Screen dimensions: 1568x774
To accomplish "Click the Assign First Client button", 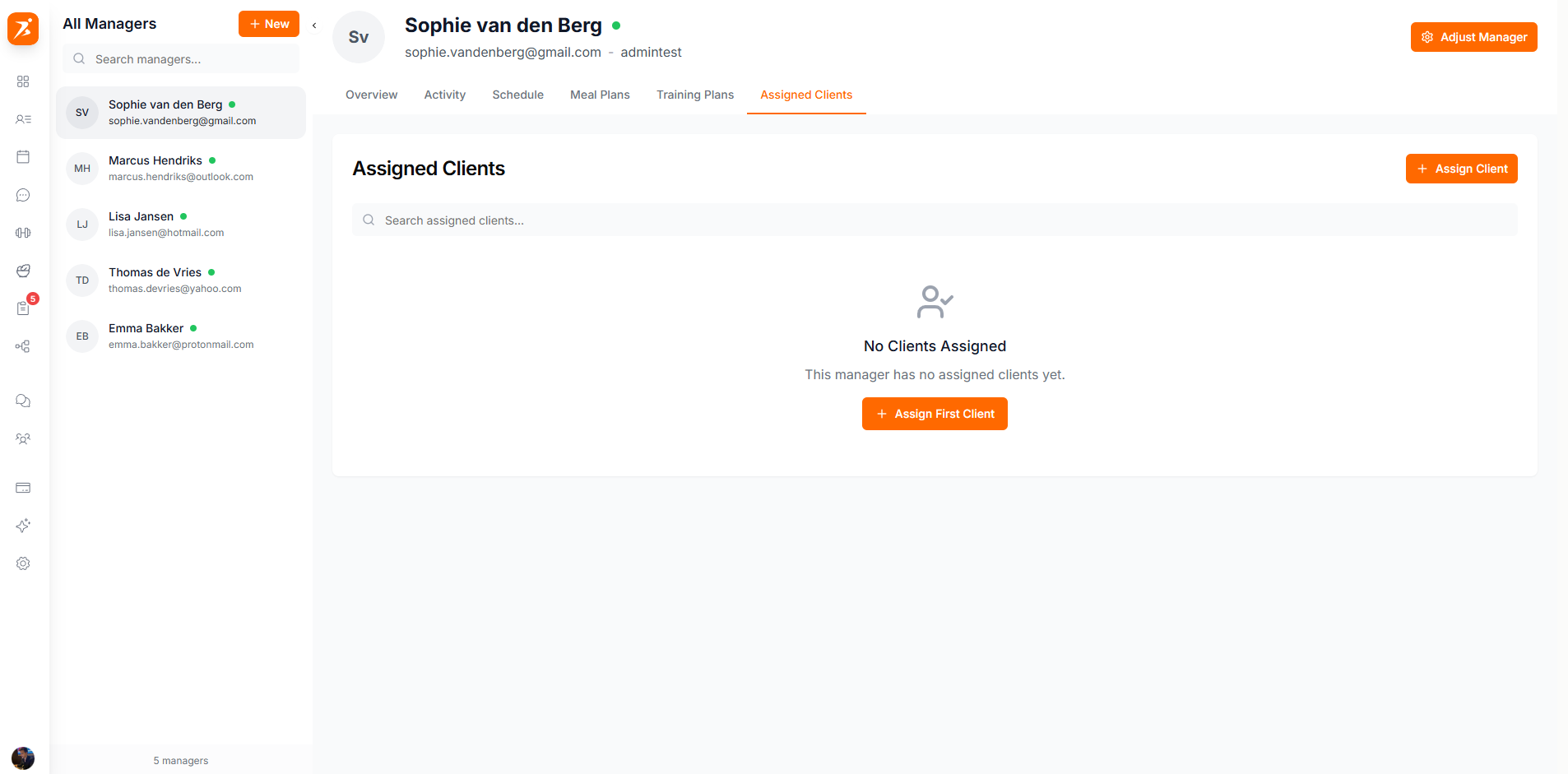I will click(934, 413).
